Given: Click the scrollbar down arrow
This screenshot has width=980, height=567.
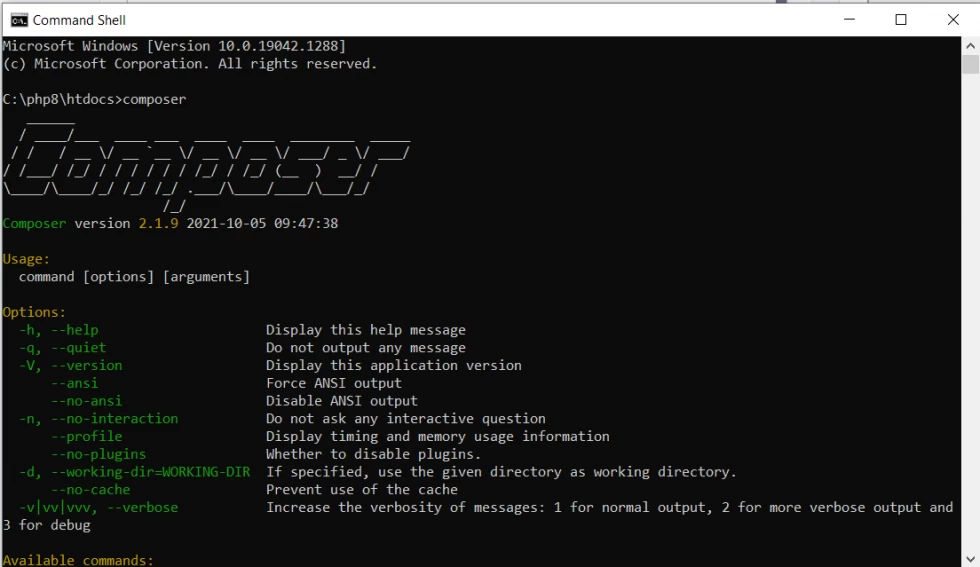Looking at the screenshot, I should tap(970, 559).
